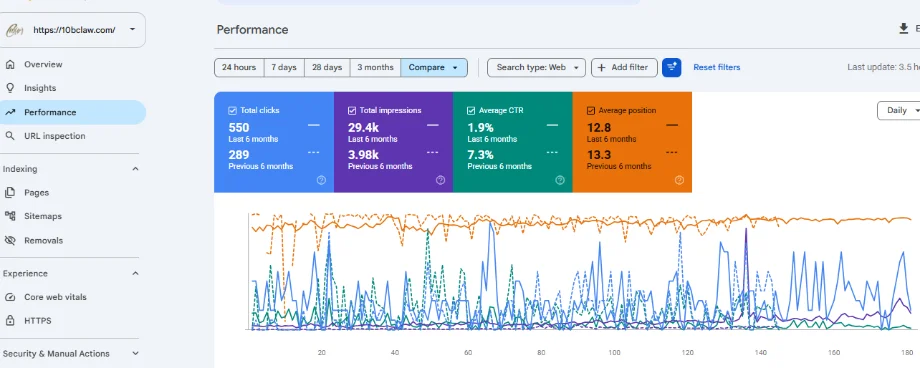
Task: Select the 24 hours date range
Action: click(x=239, y=67)
